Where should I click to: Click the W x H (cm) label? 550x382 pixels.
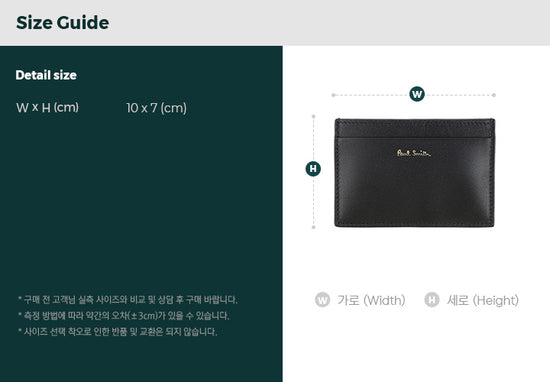click(x=47, y=107)
